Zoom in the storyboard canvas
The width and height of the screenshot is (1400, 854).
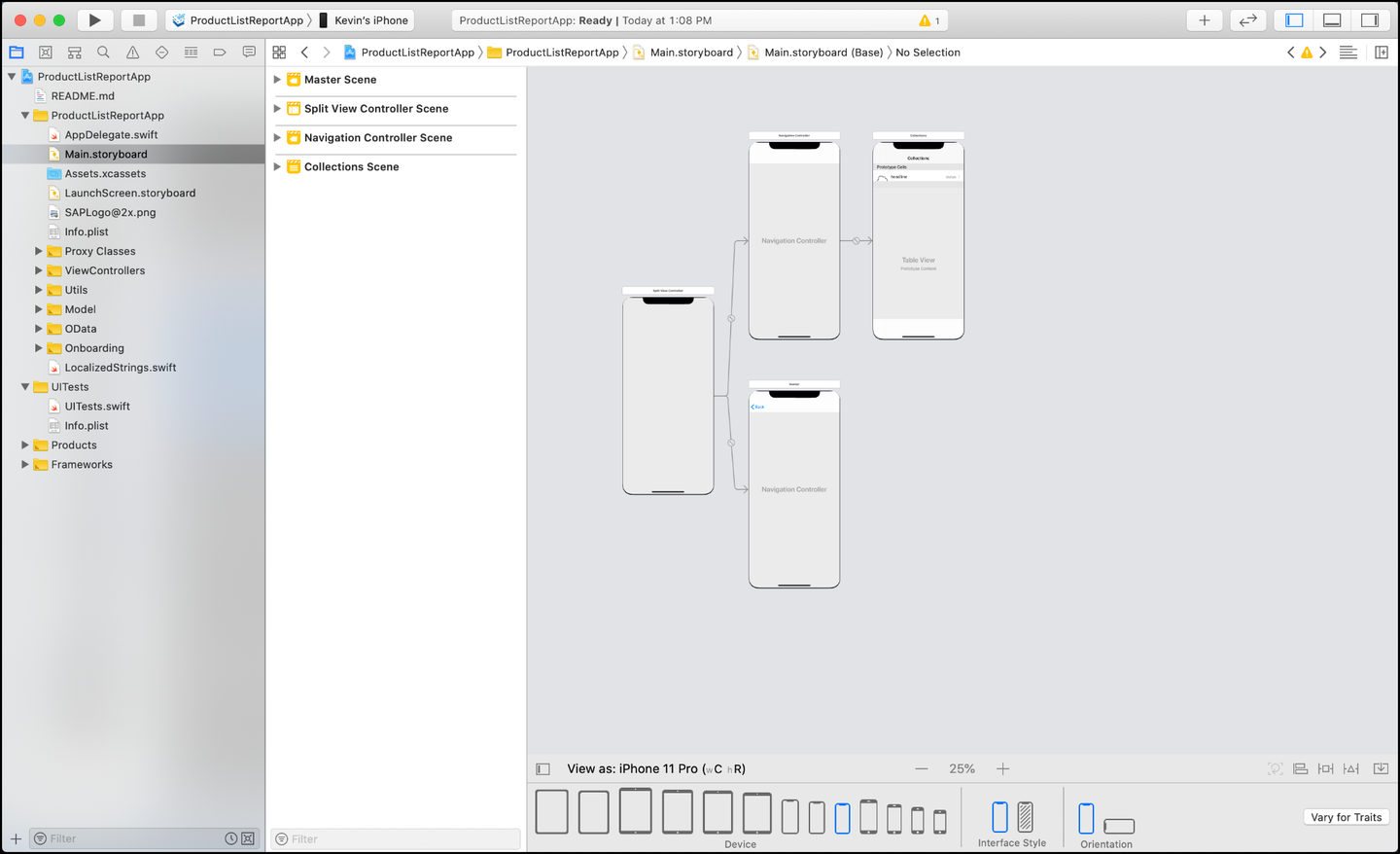[x=1002, y=768]
